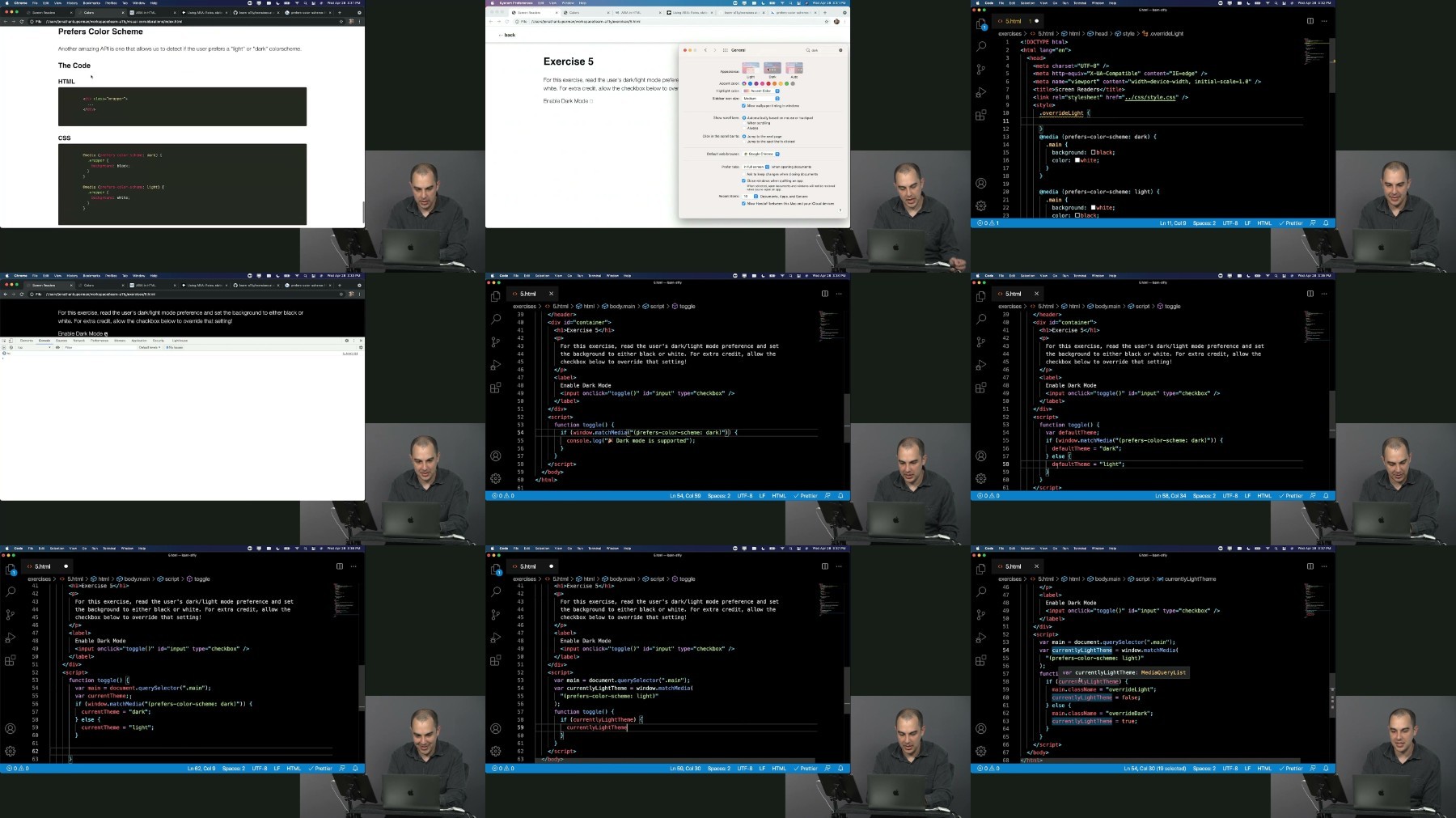Open Source Control in the .overrideLight VS Code frame

pyautogui.click(x=981, y=69)
